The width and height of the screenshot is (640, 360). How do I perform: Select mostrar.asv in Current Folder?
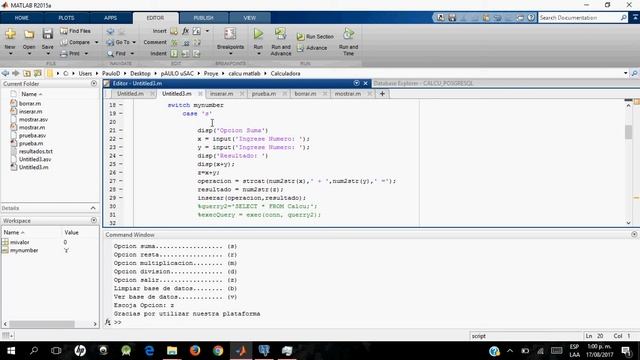(x=33, y=120)
